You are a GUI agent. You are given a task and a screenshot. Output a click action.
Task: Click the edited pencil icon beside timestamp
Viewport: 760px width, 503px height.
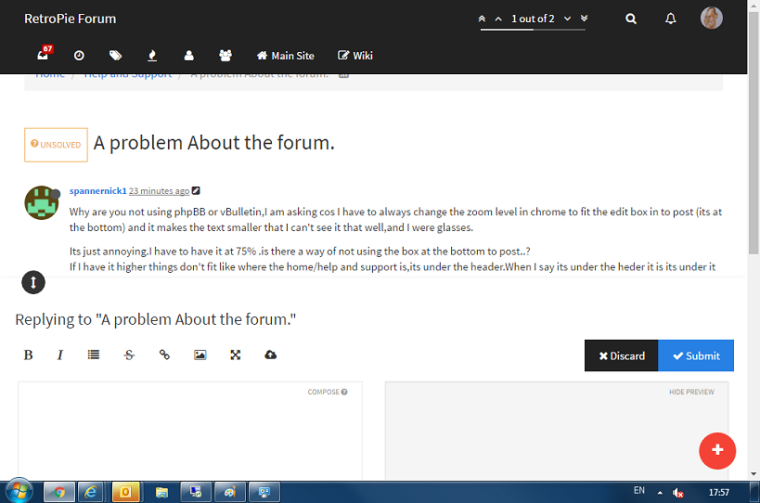(196, 190)
